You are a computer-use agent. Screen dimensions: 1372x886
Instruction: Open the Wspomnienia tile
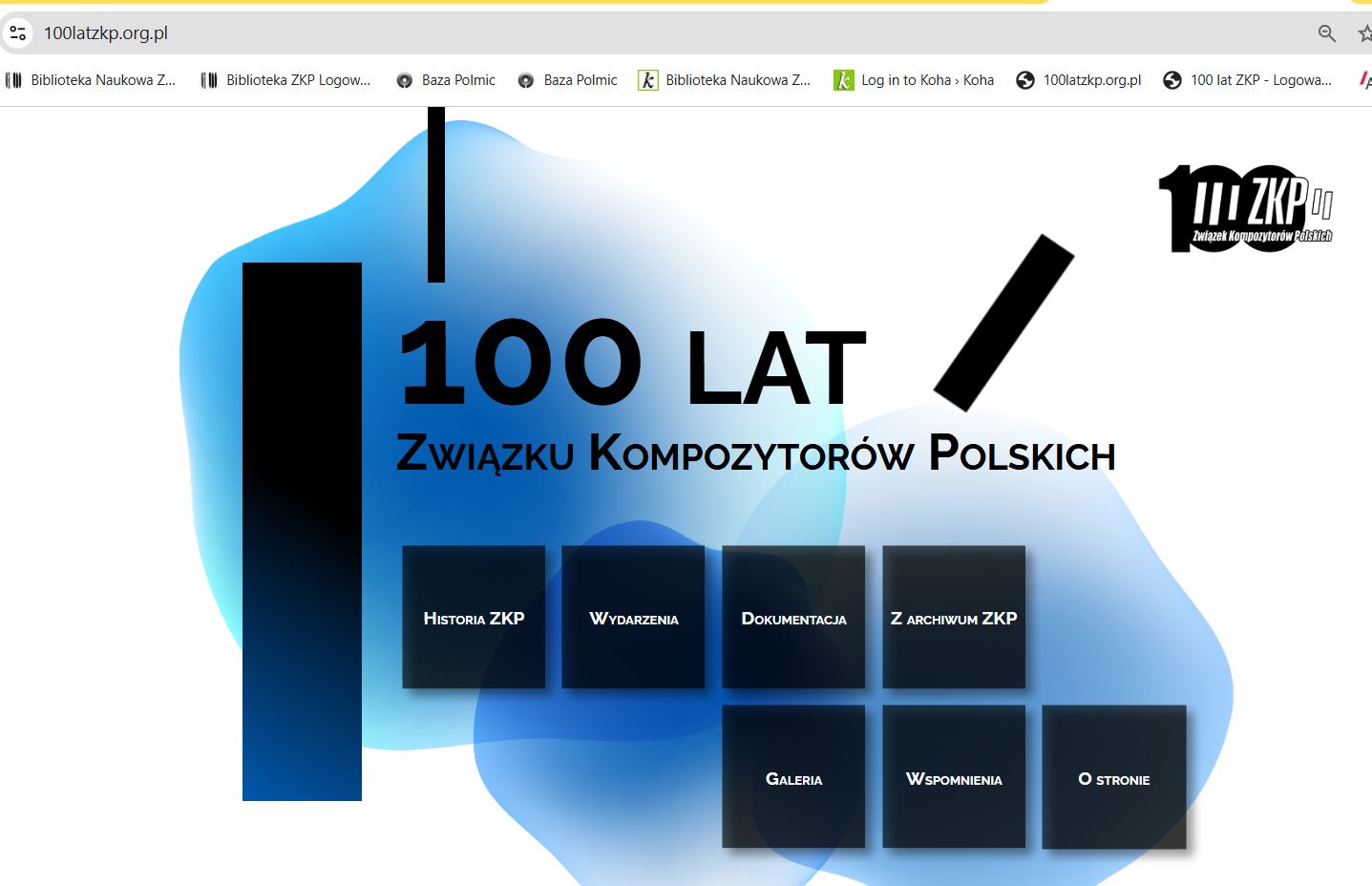pos(954,776)
